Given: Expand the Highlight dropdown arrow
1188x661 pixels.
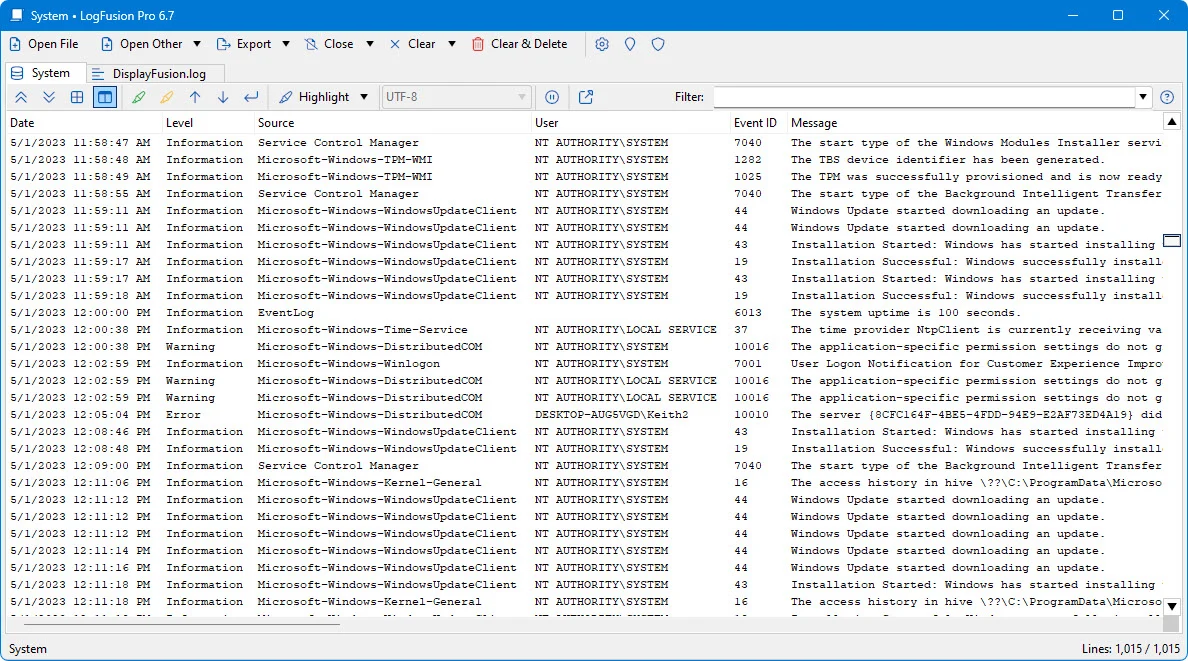Looking at the screenshot, I should (x=364, y=97).
